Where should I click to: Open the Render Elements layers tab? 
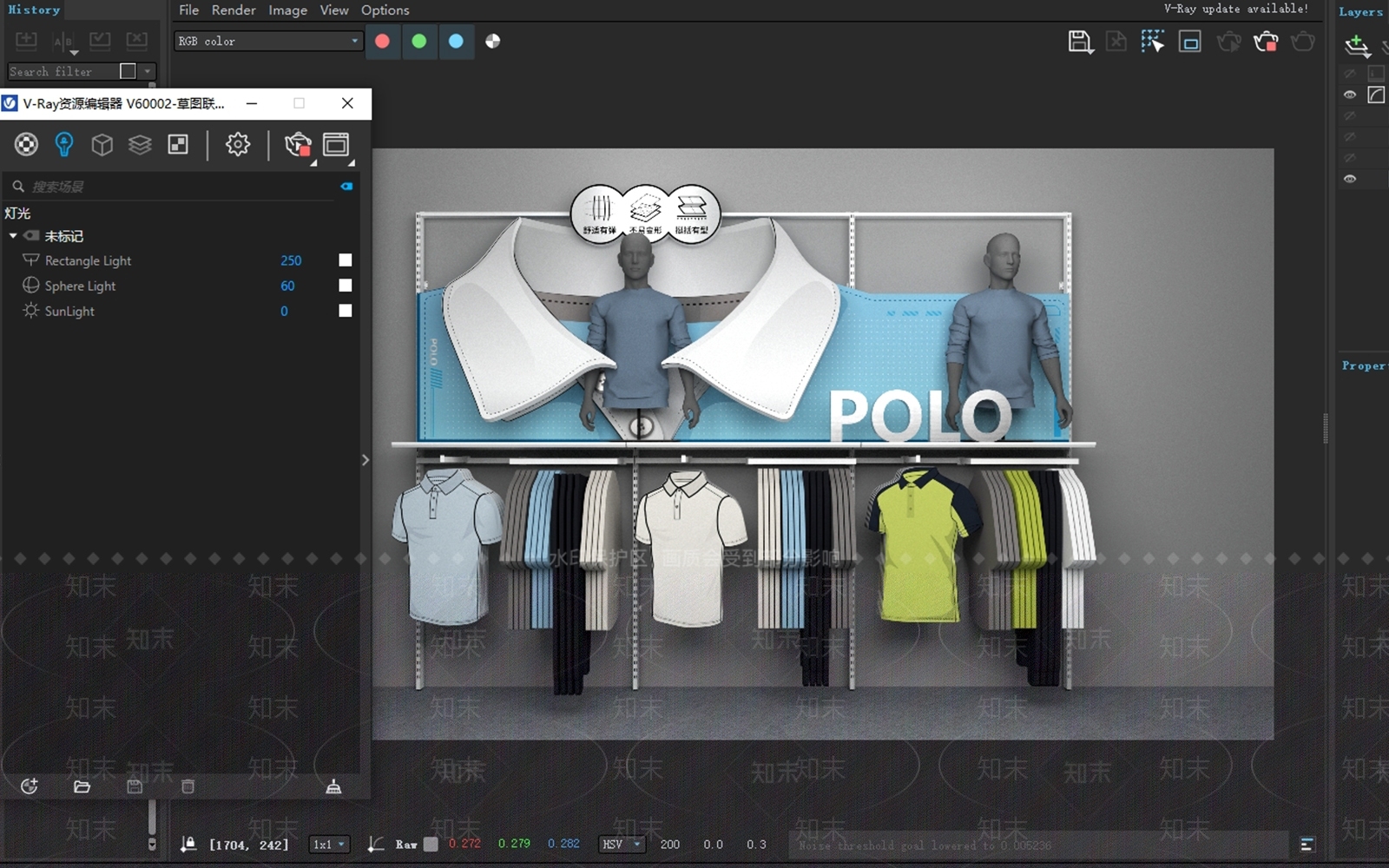(x=140, y=144)
